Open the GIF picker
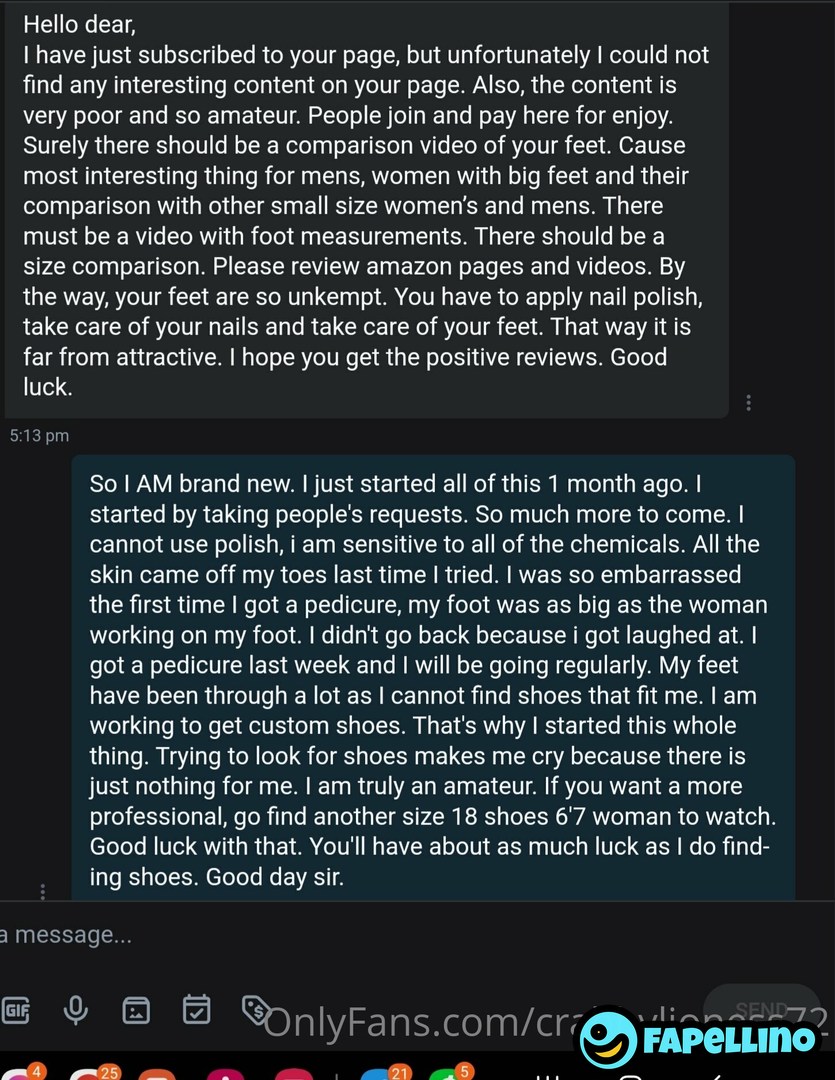This screenshot has width=835, height=1080. click(x=15, y=1010)
